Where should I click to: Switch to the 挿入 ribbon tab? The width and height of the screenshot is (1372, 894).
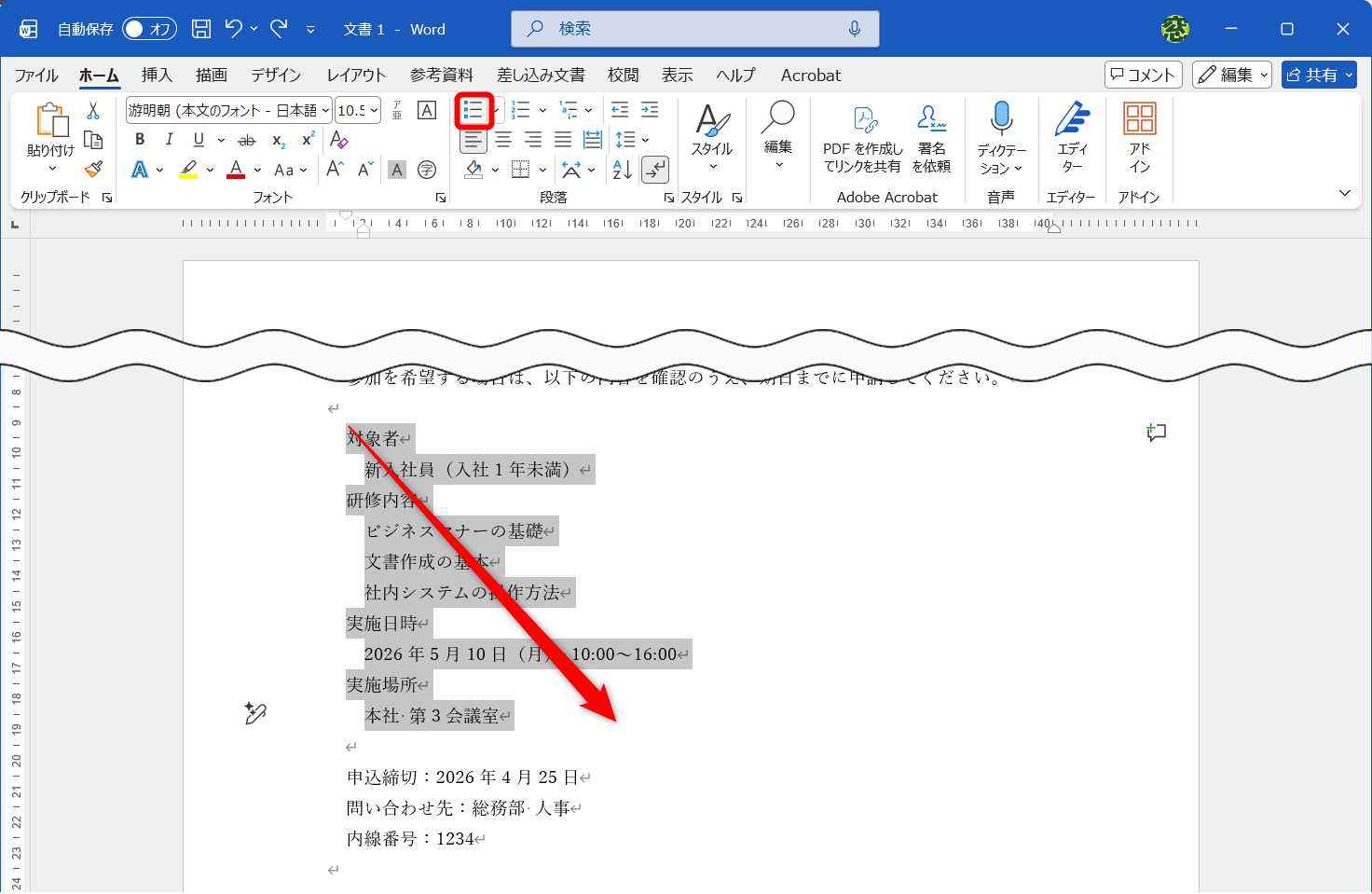157,75
